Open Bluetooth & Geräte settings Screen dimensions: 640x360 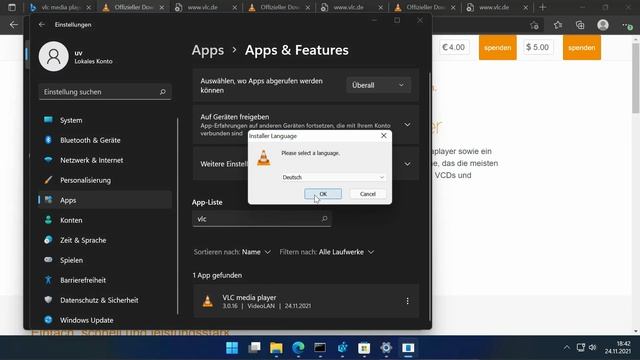pos(104,140)
